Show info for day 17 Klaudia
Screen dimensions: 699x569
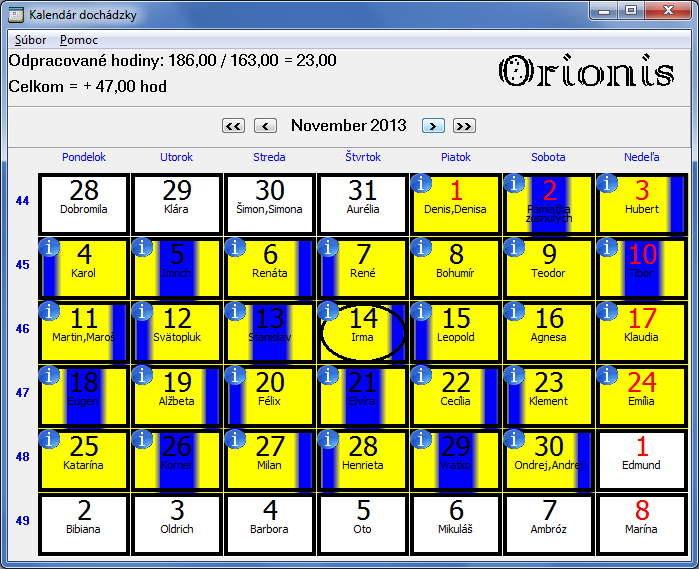607,311
